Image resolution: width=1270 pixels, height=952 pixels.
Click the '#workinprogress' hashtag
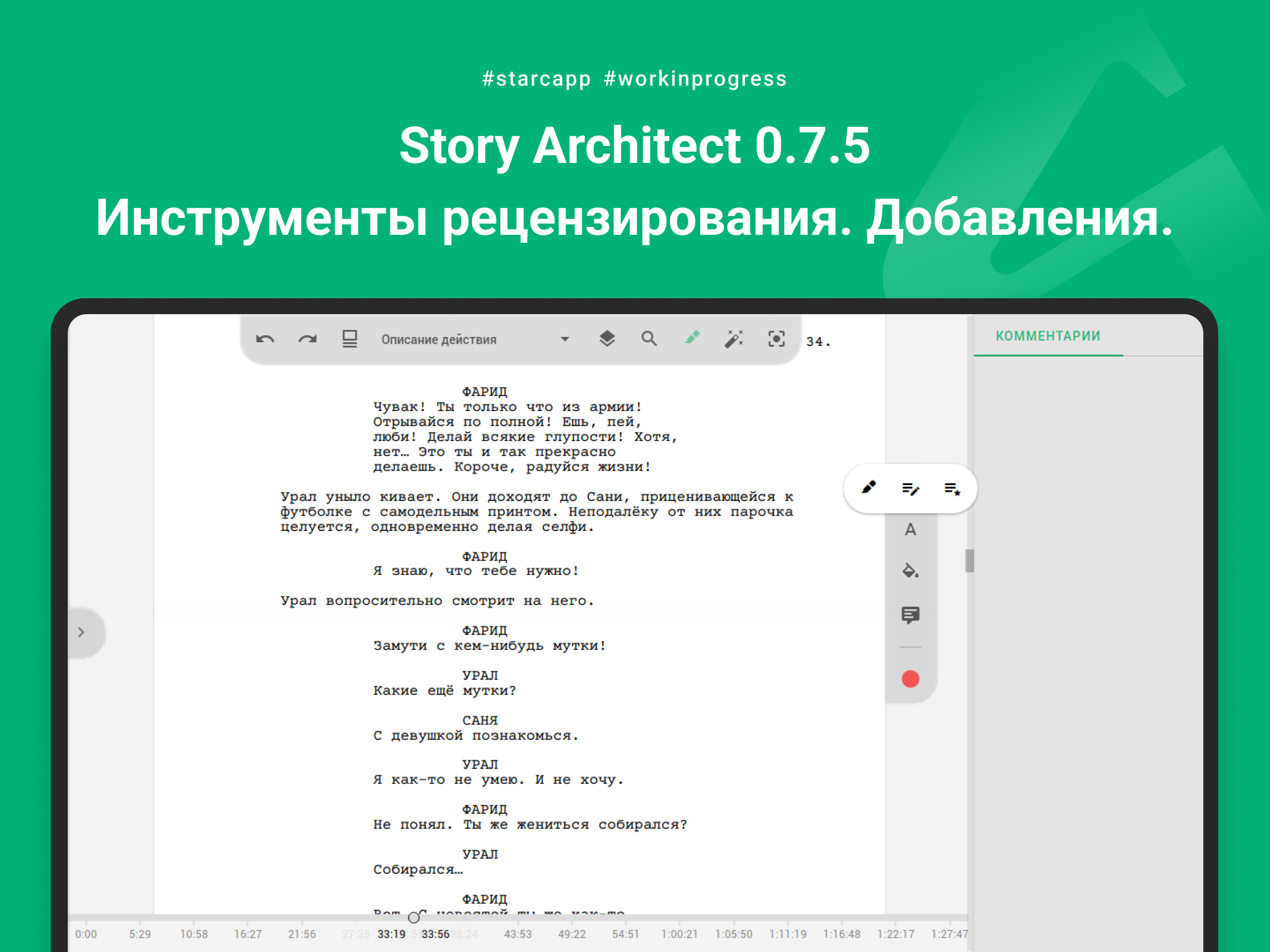[695, 79]
